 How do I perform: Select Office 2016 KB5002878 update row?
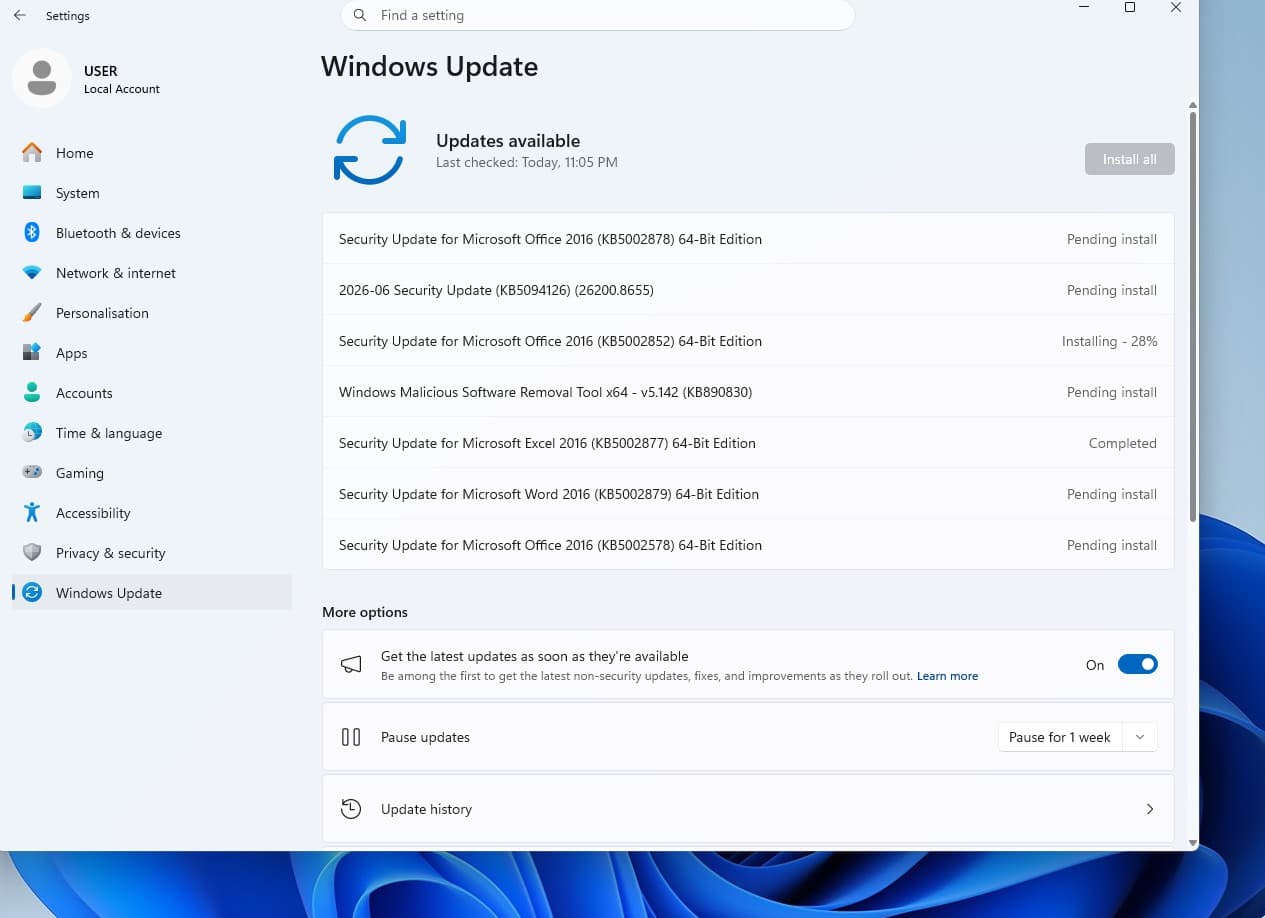[748, 239]
